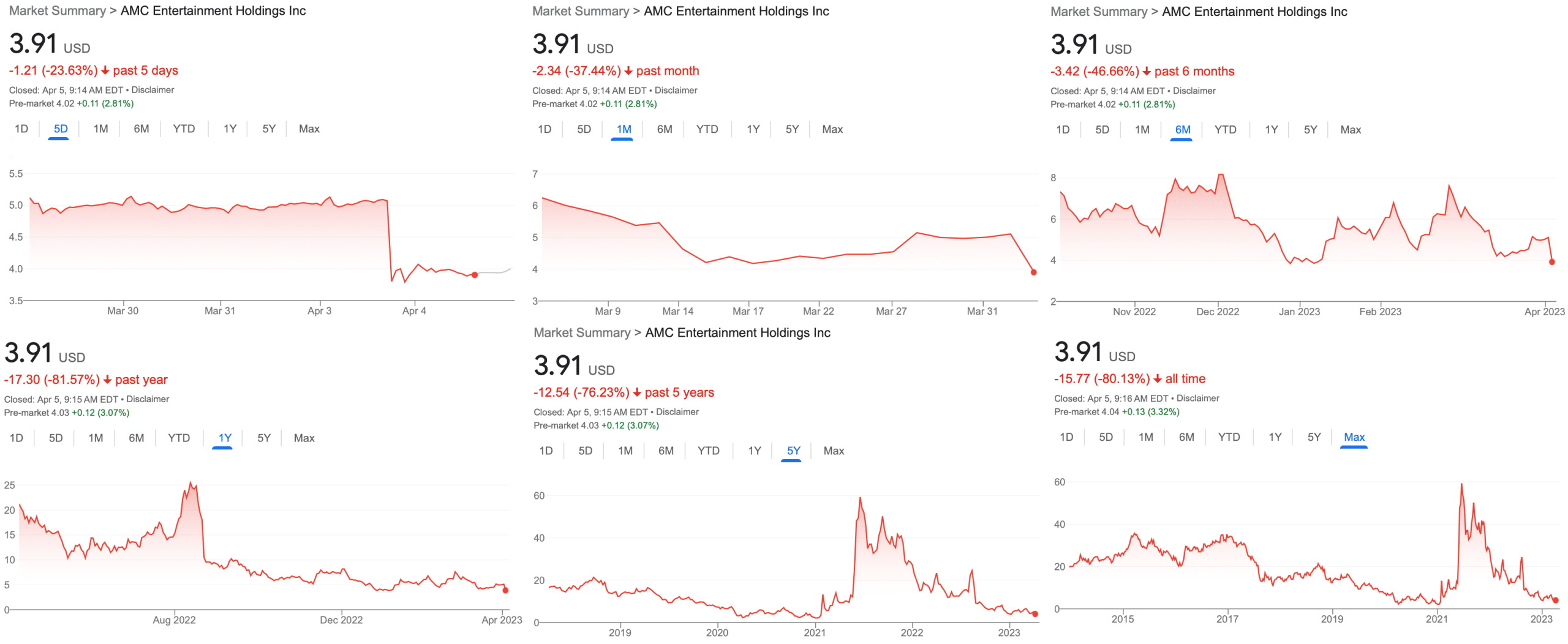Select 1Y tab in the past 5 years panel
Screen dimensions: 1568x644
click(x=754, y=451)
